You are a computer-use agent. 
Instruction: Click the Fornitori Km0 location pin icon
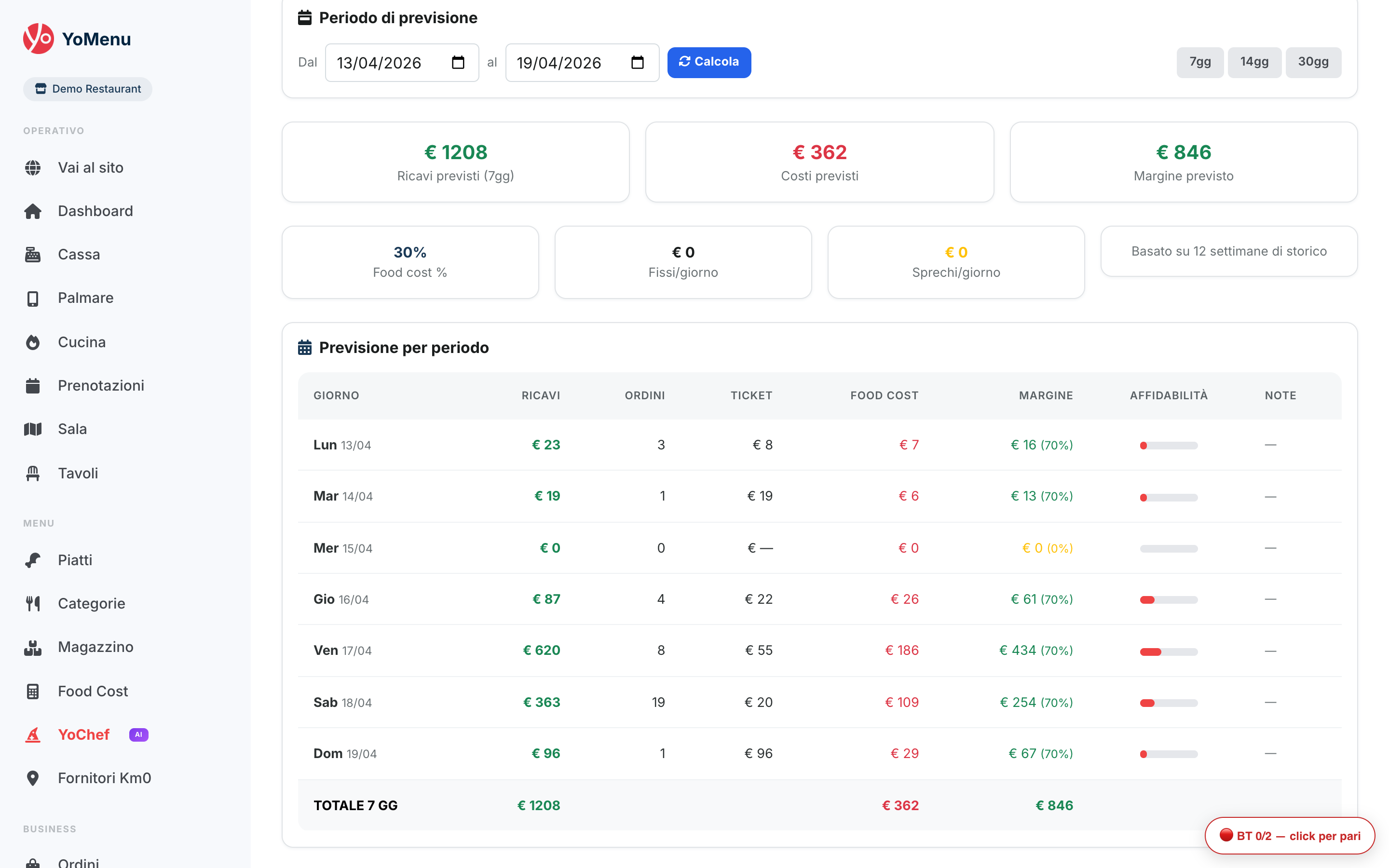[x=33, y=778]
